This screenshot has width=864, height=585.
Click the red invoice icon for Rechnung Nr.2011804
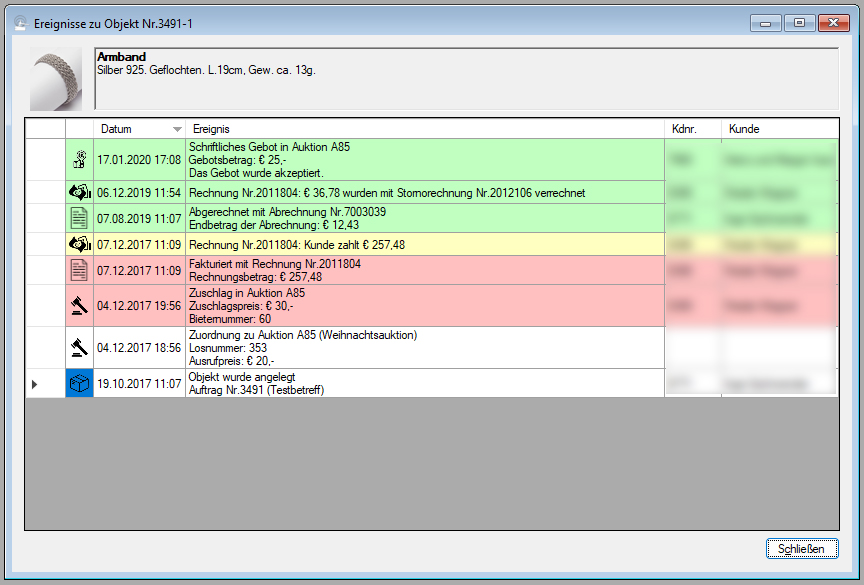point(79,270)
